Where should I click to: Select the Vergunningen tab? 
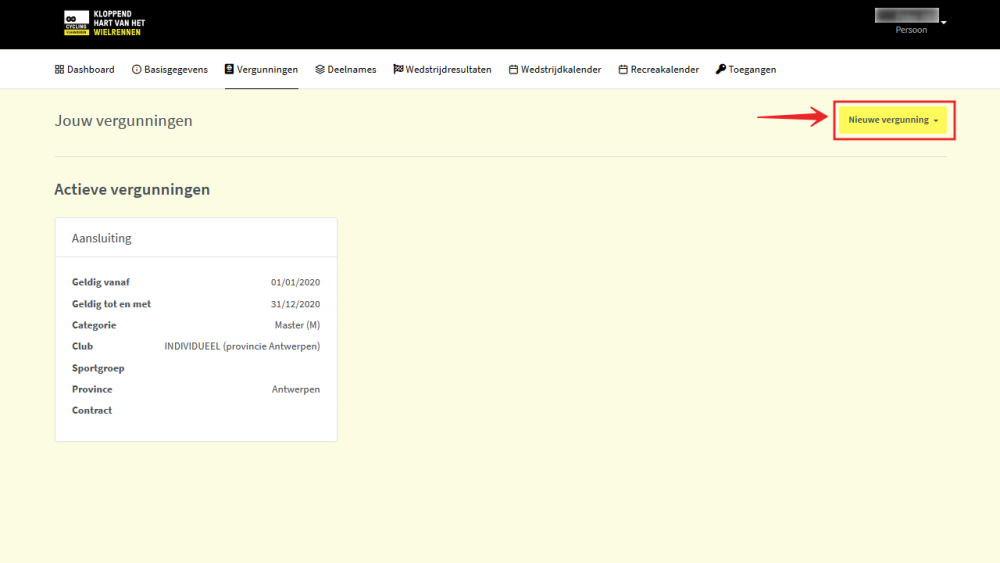point(261,69)
